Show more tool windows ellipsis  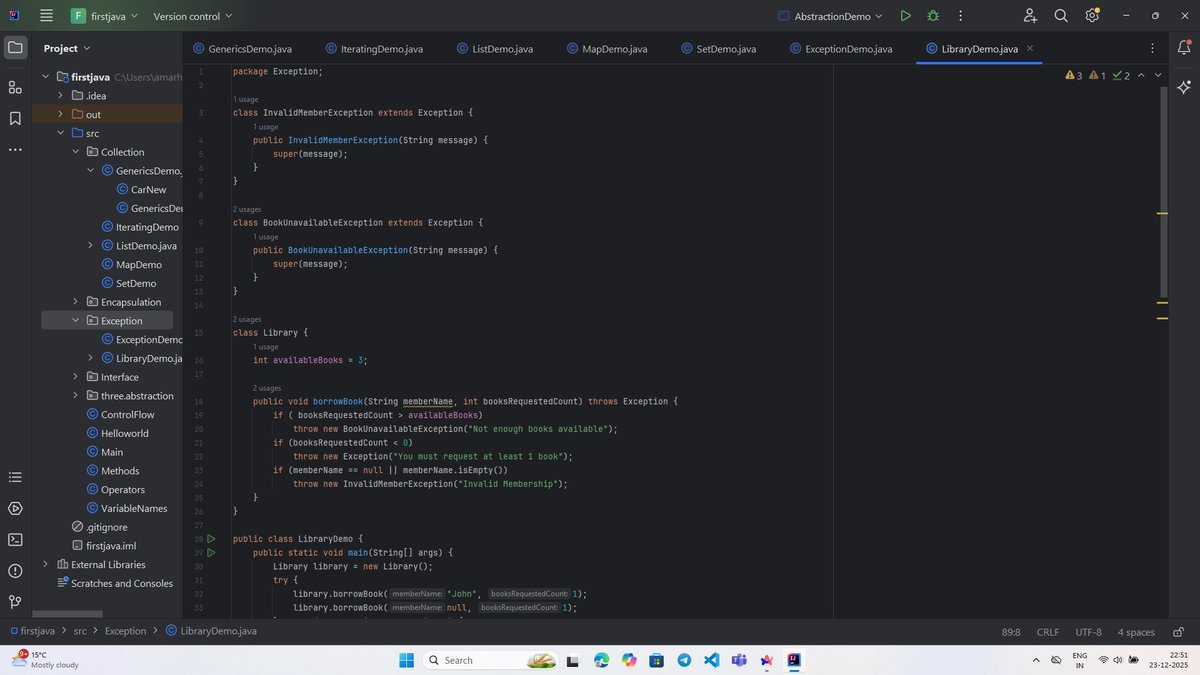15,150
